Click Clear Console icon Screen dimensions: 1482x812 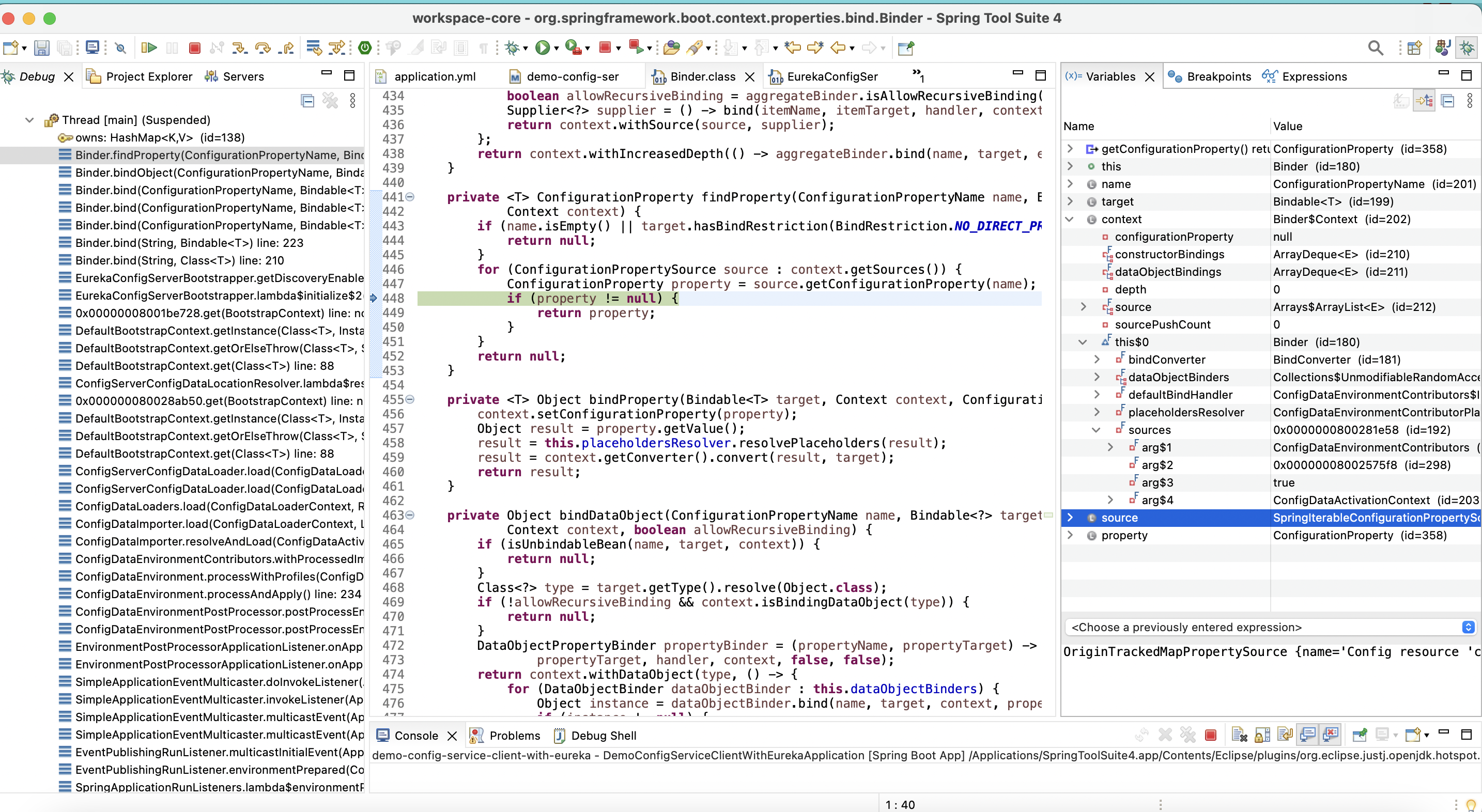tap(1239, 735)
